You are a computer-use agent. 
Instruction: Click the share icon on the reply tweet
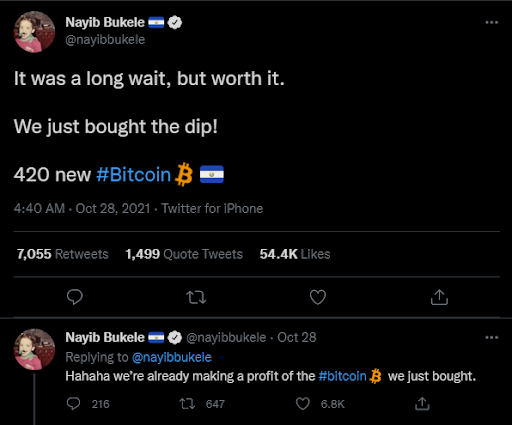pos(422,403)
